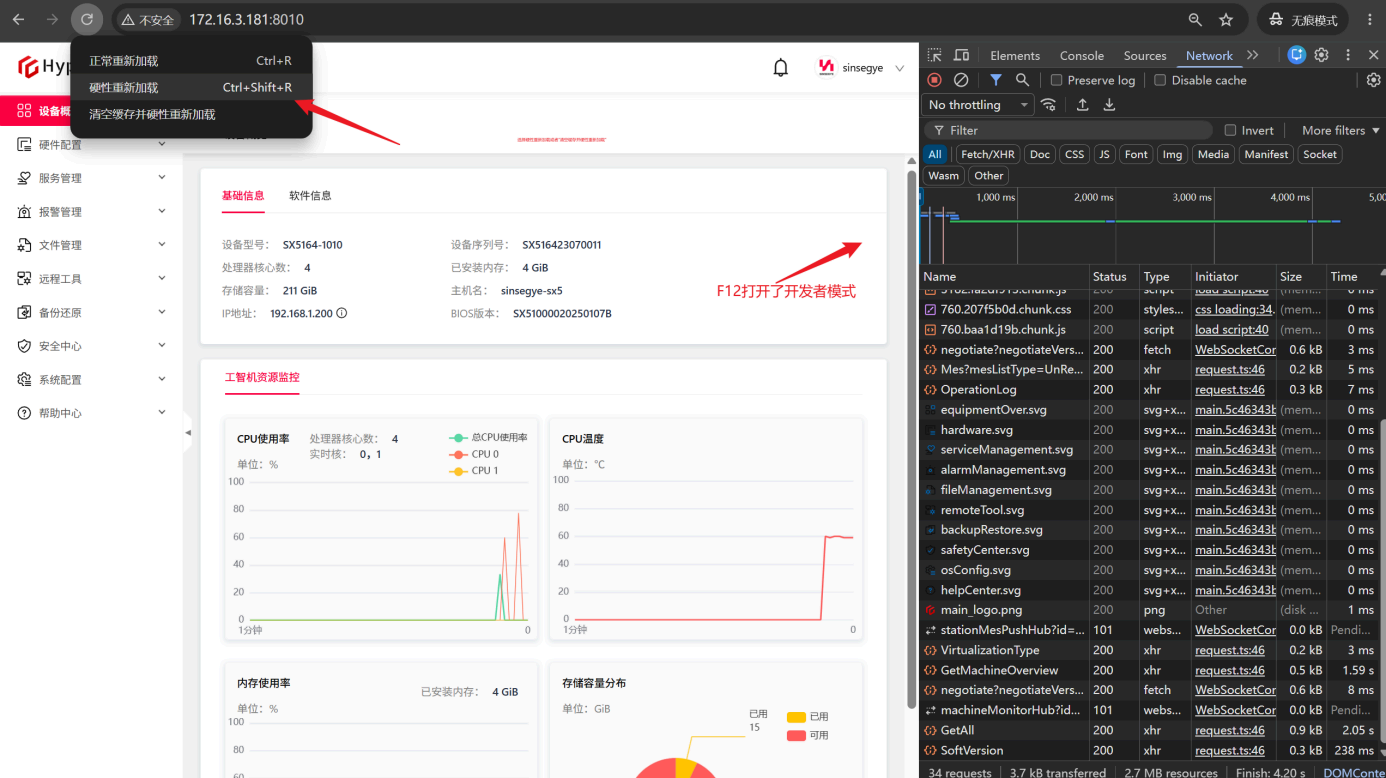Enable the Preserve log checkbox
Viewport: 1386px width, 778px height.
(x=1056, y=80)
